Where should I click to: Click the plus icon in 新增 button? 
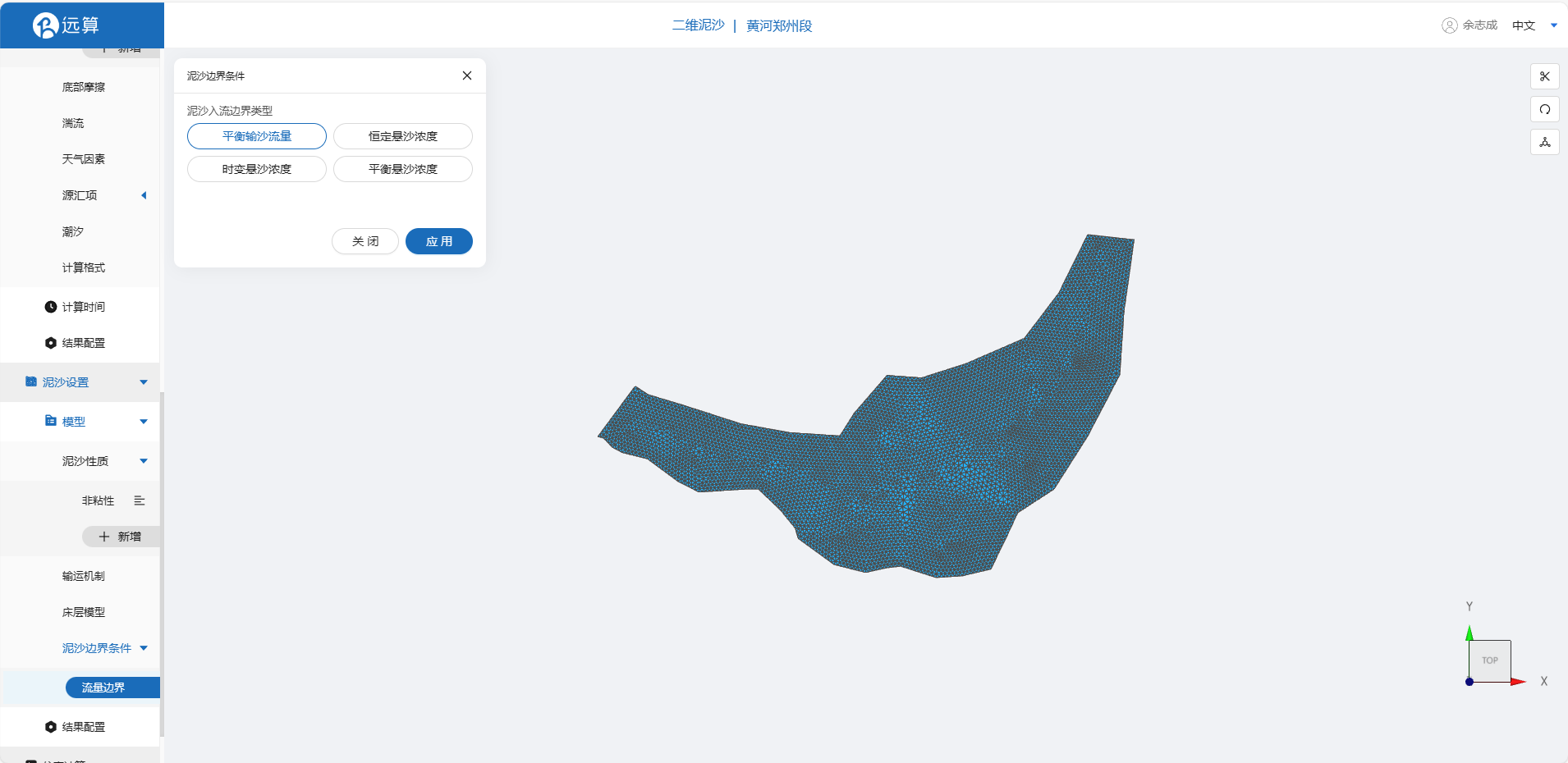coord(104,537)
